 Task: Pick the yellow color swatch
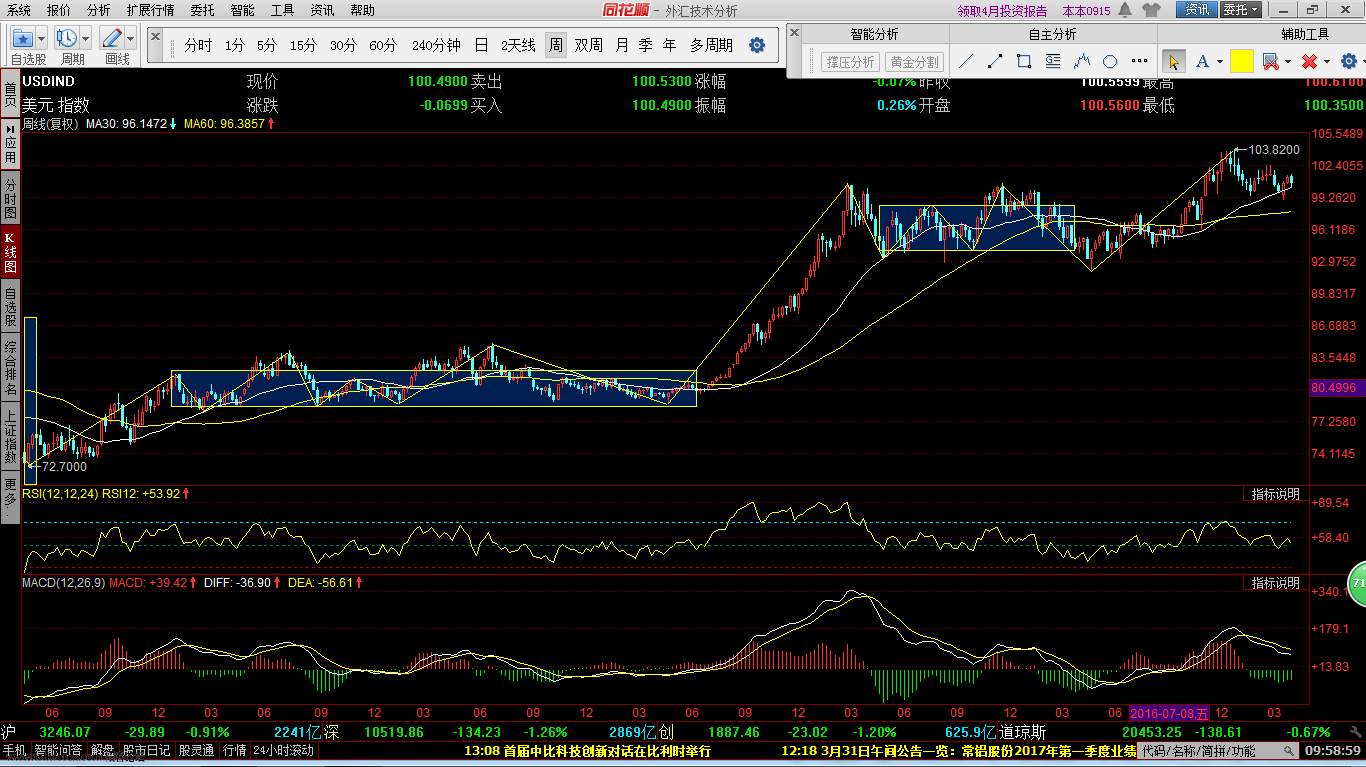pos(1242,61)
